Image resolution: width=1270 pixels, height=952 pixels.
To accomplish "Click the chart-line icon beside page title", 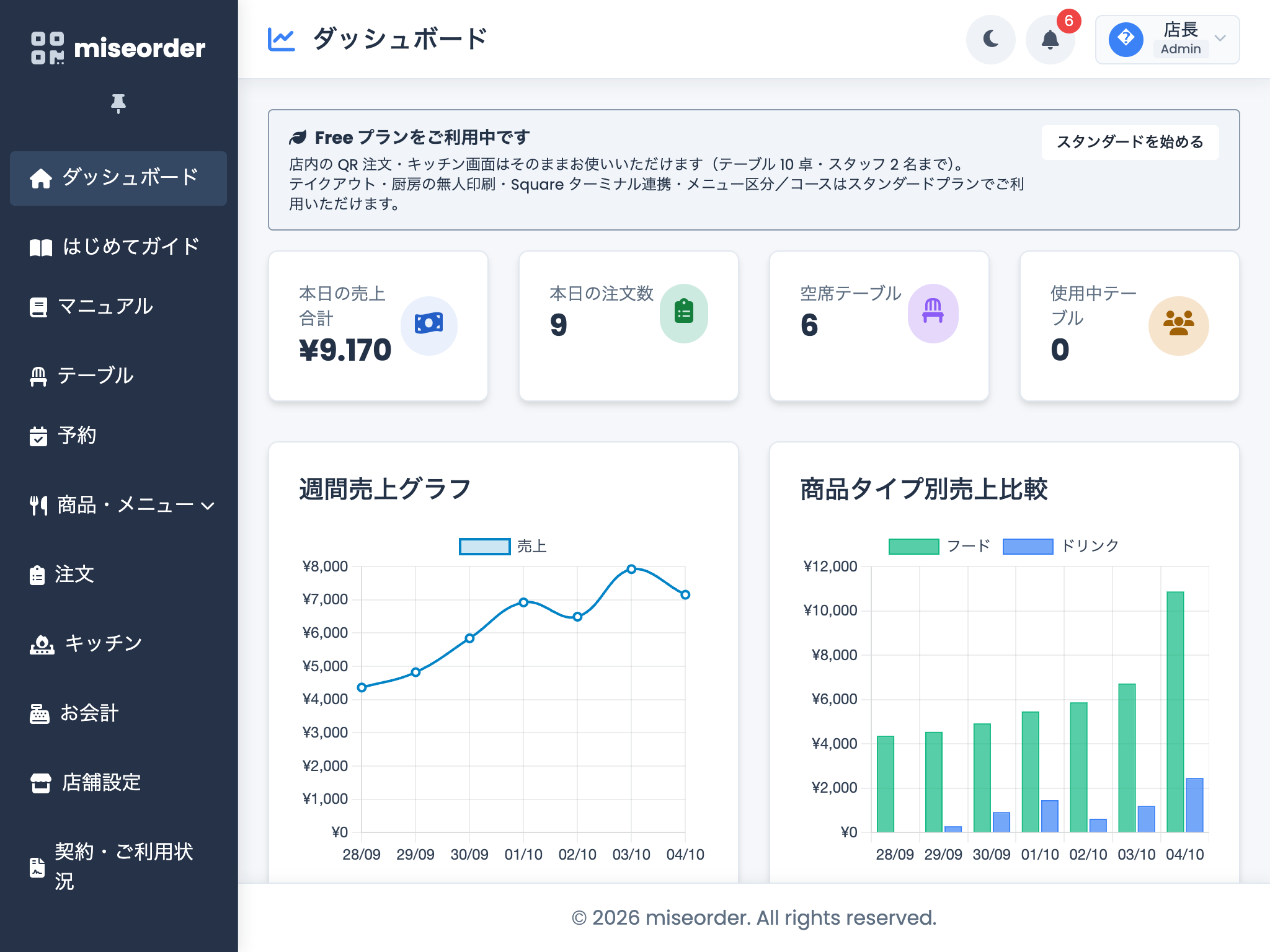I will (281, 40).
